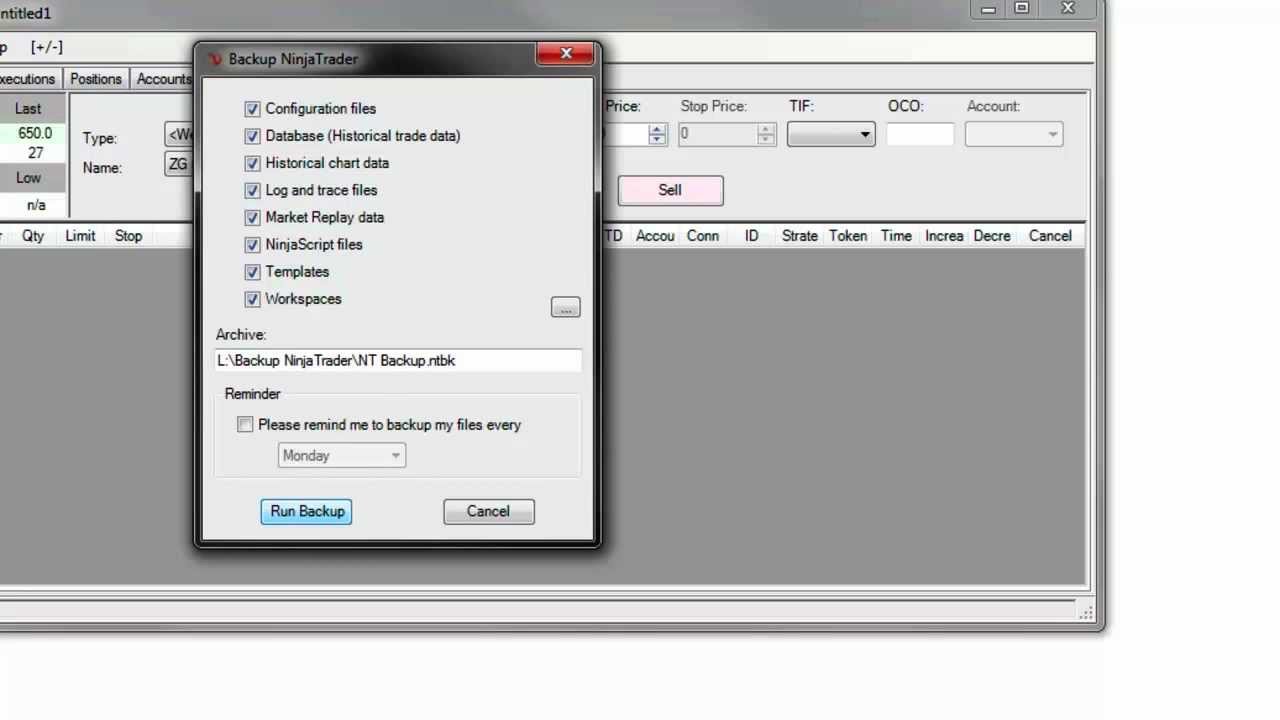Click the Stop Price input field
The width and height of the screenshot is (1280, 720).
pyautogui.click(x=717, y=134)
